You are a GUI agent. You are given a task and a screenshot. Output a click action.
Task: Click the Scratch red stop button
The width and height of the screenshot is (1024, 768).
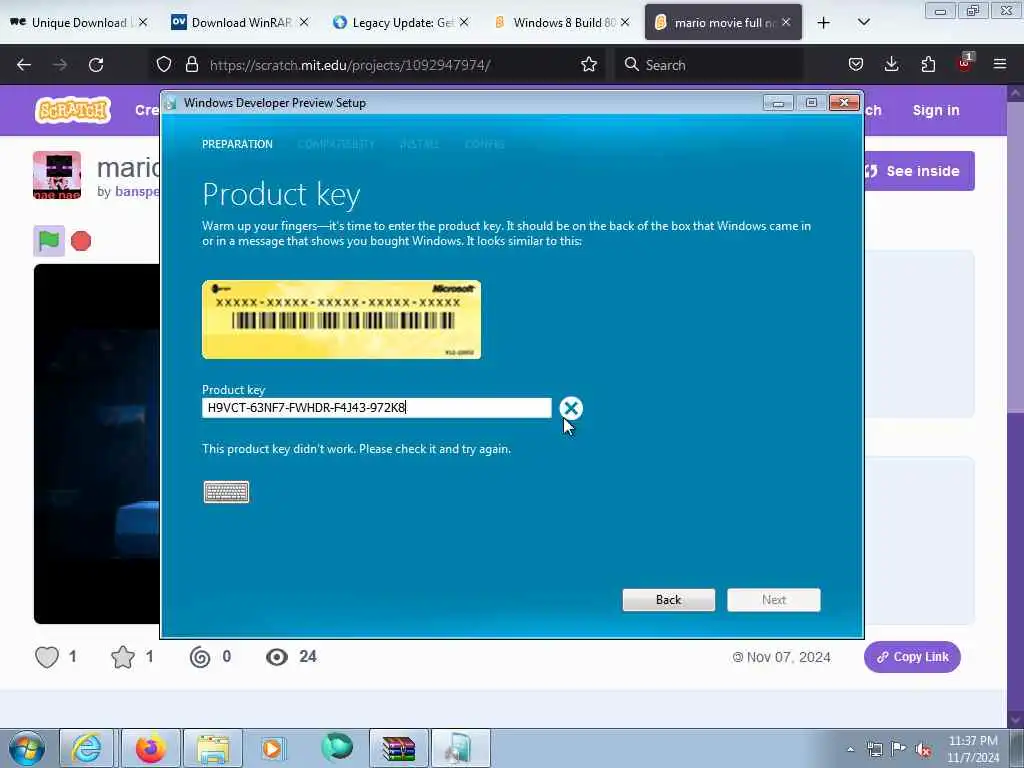coord(81,241)
